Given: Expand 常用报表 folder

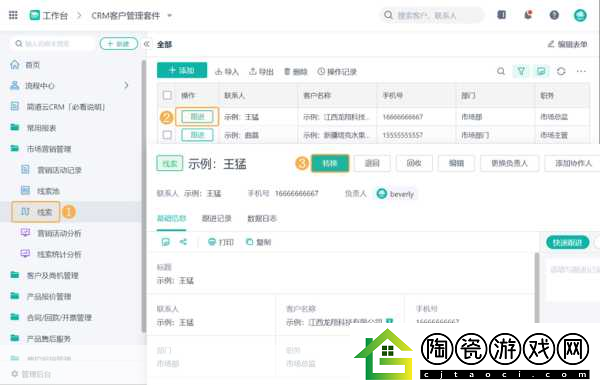Looking at the screenshot, I should pyautogui.click(x=33, y=128).
